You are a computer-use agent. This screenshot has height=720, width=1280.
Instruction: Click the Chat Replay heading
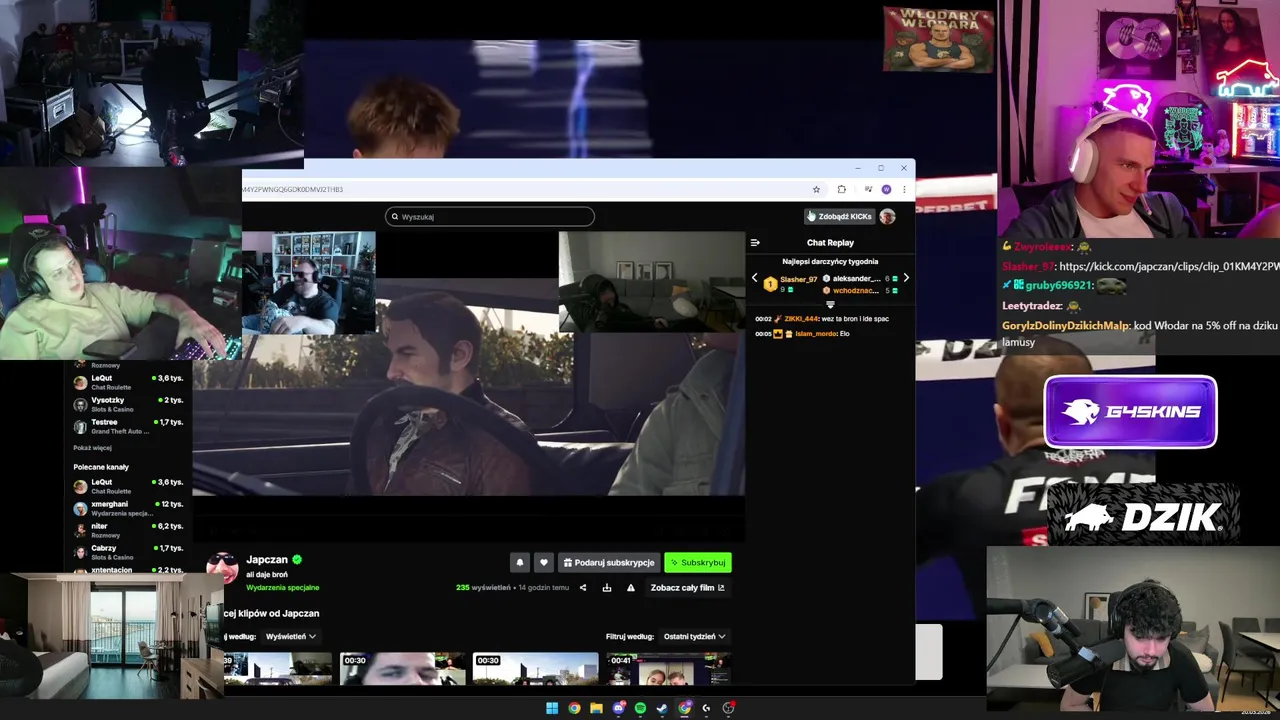click(830, 242)
